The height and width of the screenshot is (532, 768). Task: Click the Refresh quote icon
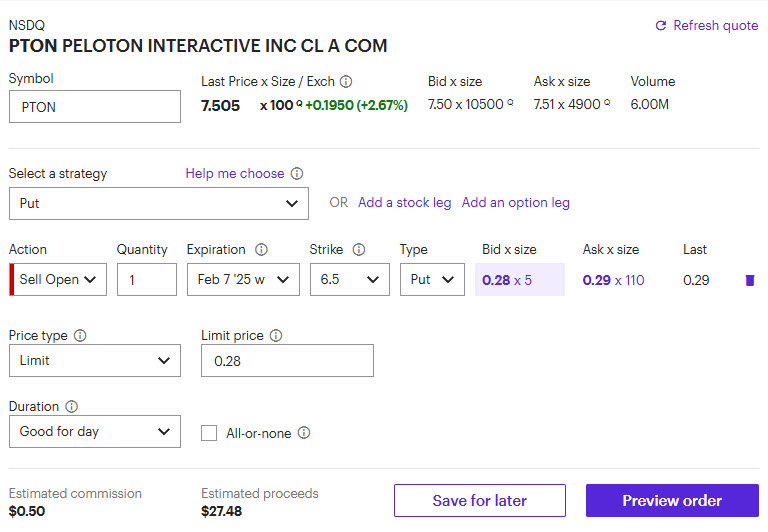point(660,26)
